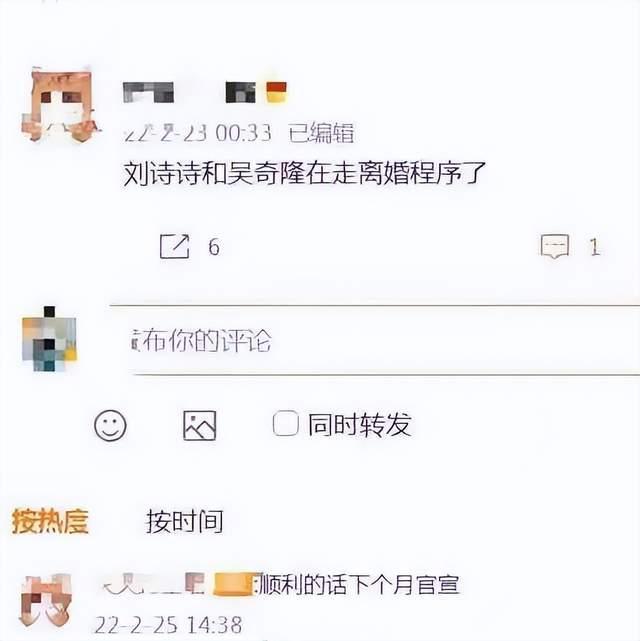The image size is (640, 641).
Task: Click the repost count 6
Action: [x=214, y=247]
